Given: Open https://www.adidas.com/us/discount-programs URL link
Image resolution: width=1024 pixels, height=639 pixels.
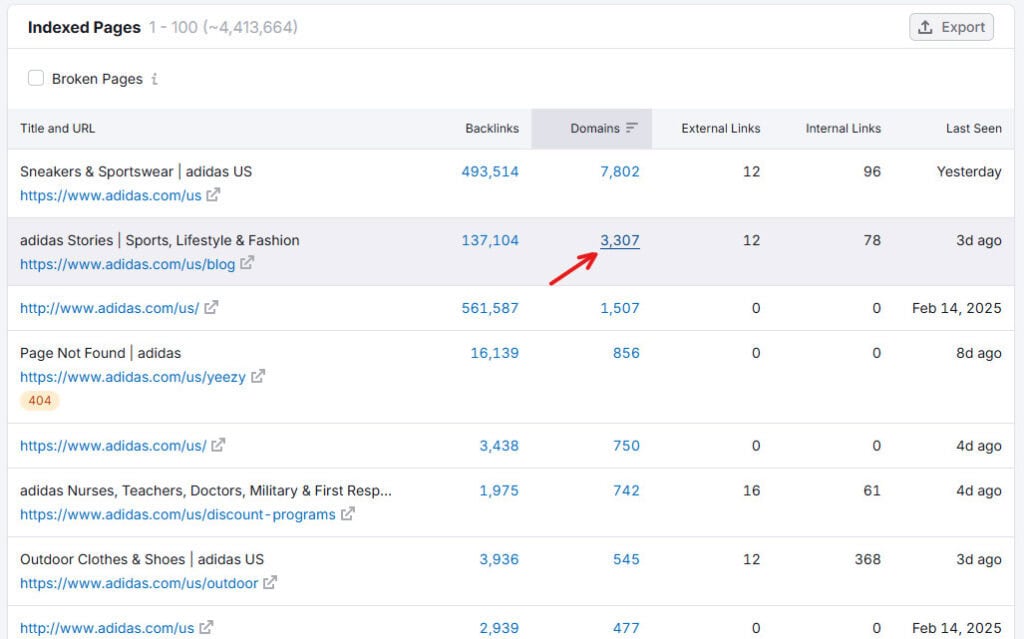Looking at the screenshot, I should (x=178, y=514).
